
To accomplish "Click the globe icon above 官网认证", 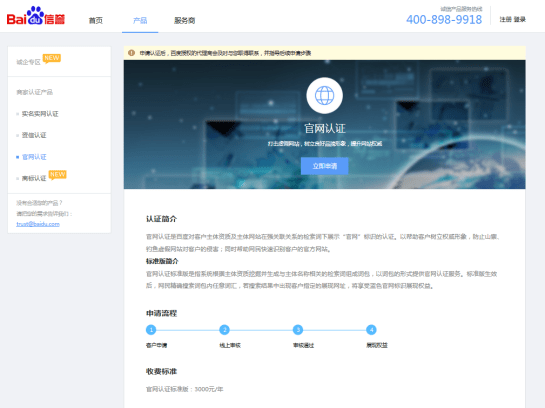I will (325, 96).
